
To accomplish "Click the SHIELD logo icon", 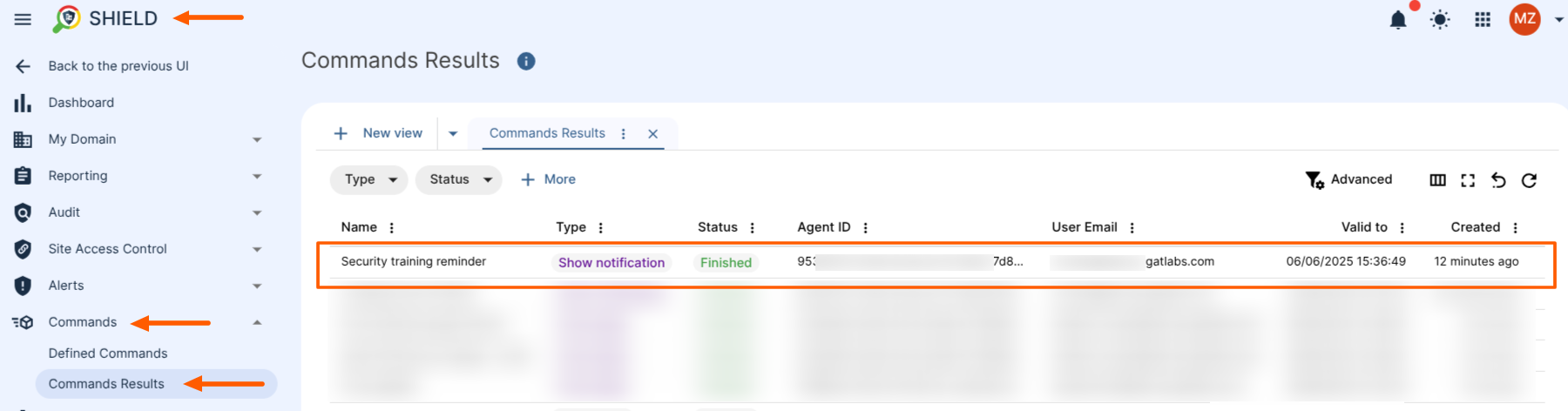I will (67, 18).
